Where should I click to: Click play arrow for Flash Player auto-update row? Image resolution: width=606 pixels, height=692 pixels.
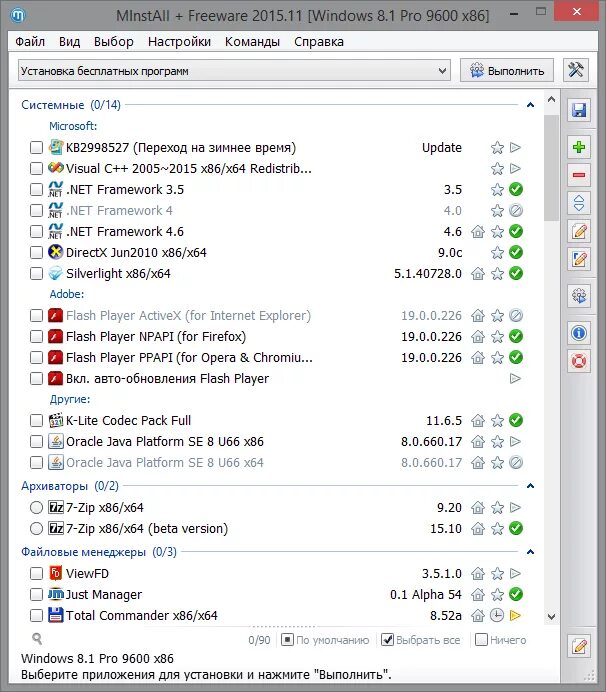[x=516, y=379]
